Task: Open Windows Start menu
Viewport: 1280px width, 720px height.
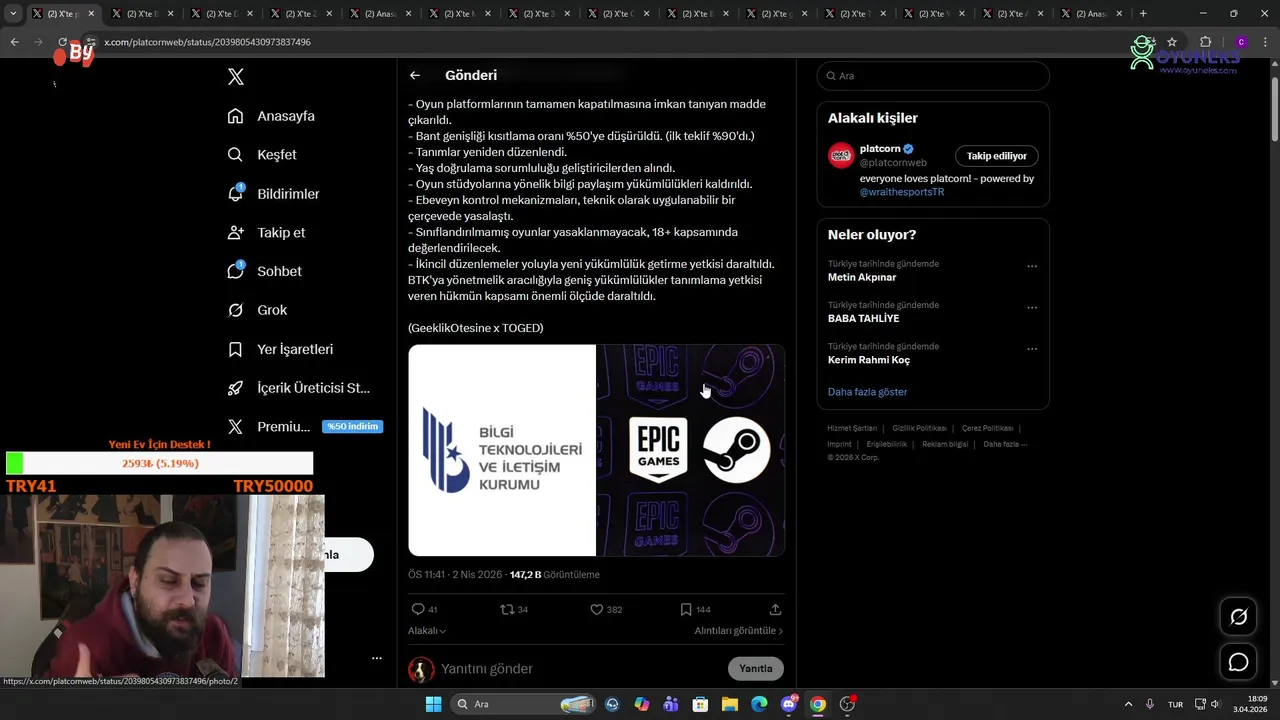Action: click(433, 704)
